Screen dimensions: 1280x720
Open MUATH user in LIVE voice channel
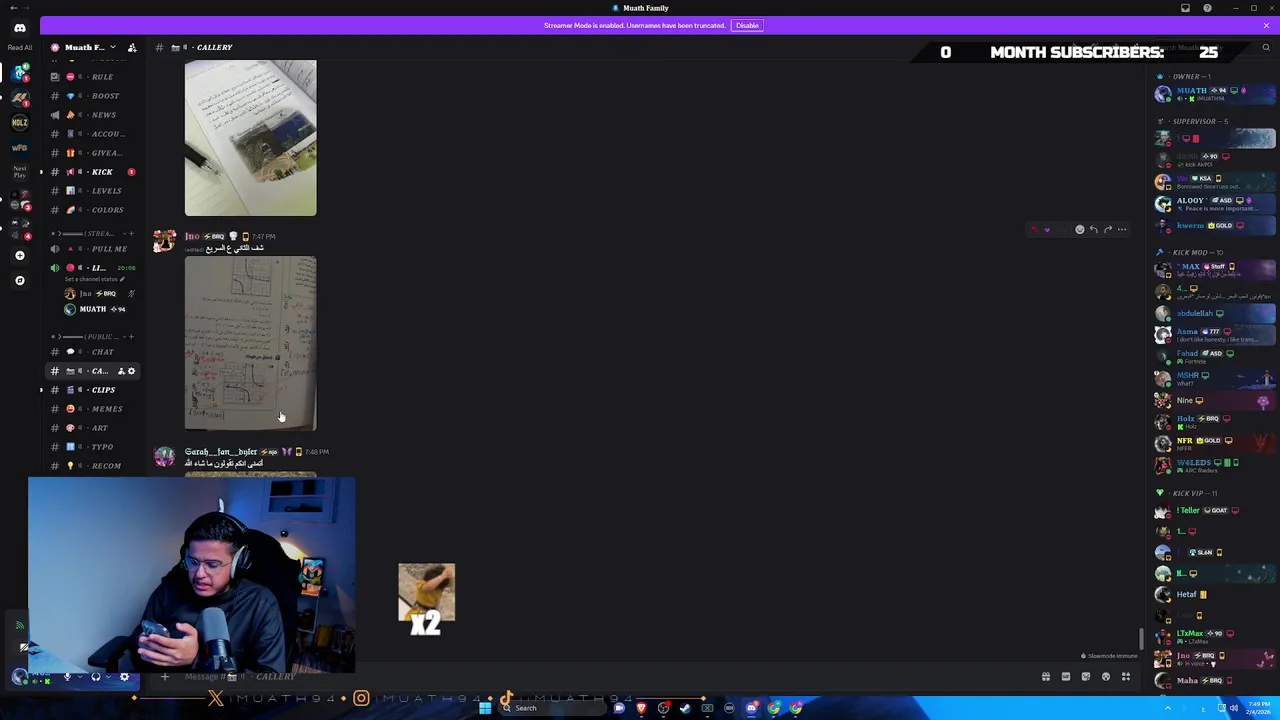coord(97,309)
